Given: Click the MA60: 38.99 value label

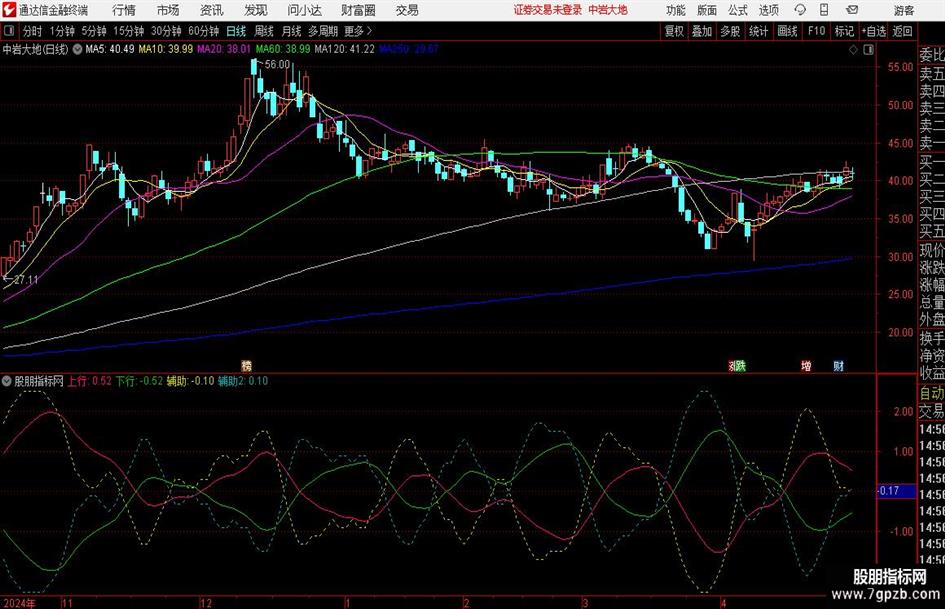Looking at the screenshot, I should (x=283, y=49).
